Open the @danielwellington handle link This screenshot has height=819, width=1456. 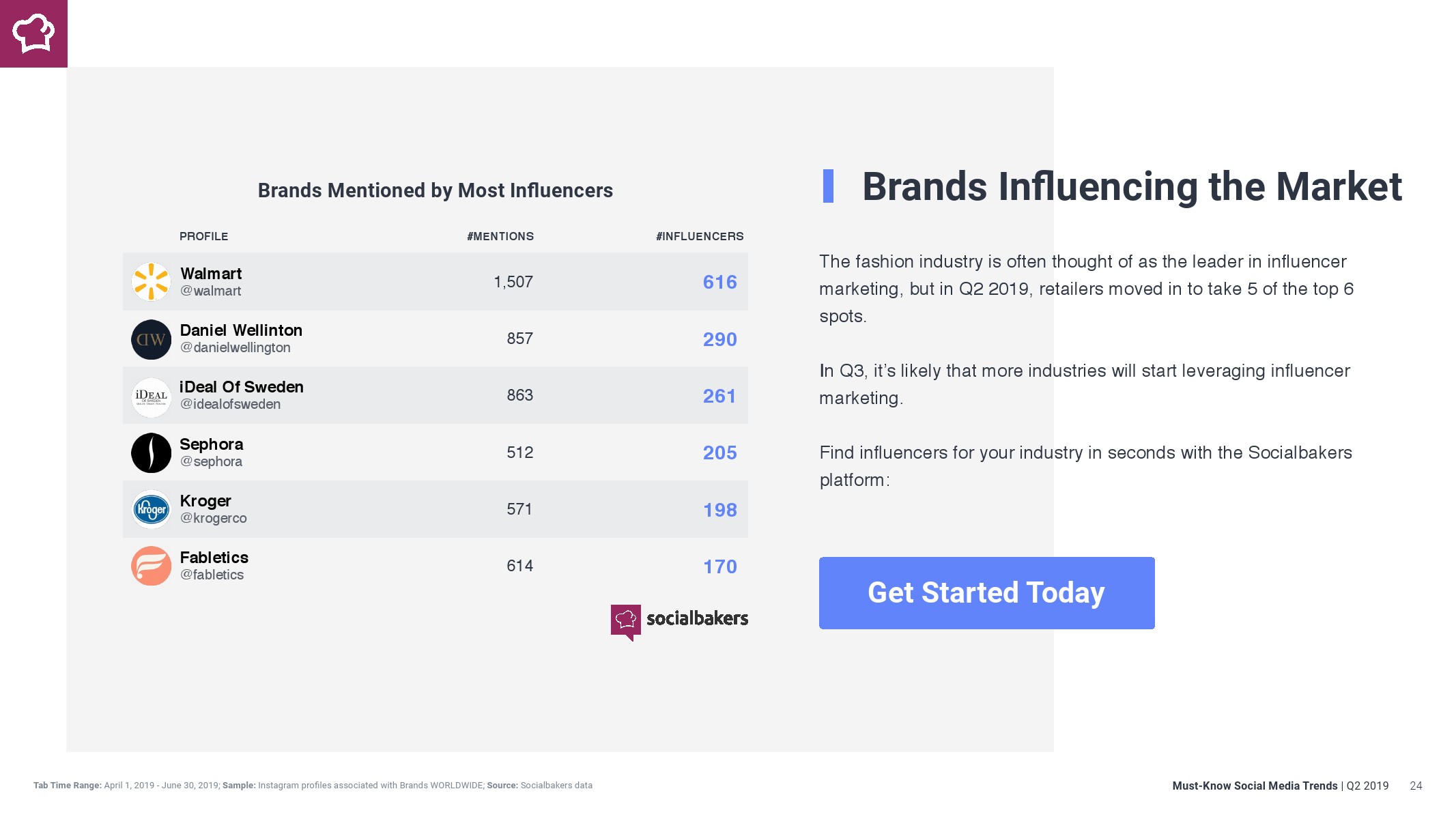pos(235,348)
